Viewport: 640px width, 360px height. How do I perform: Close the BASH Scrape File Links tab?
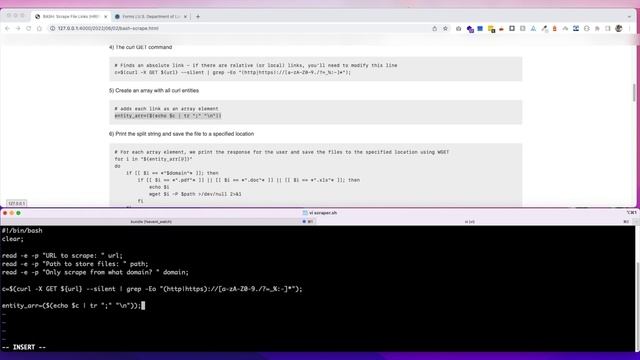[105, 17]
